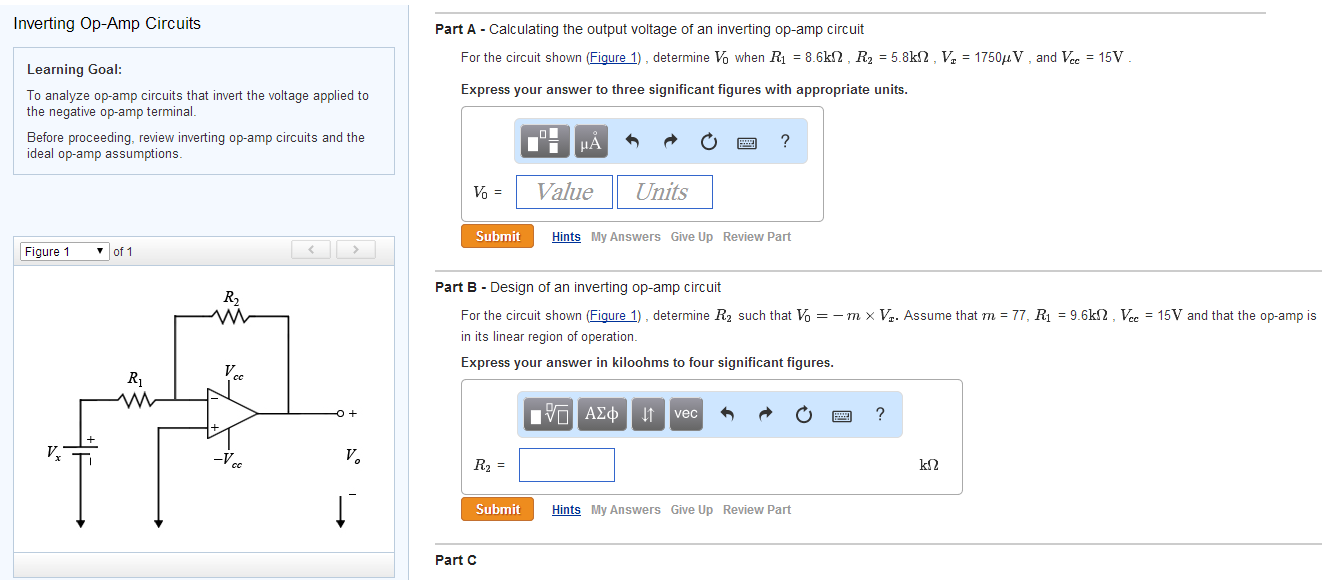Viewport: 1322px width, 580px height.
Task: Select the vec vector notation icon in Part B
Action: pos(685,414)
